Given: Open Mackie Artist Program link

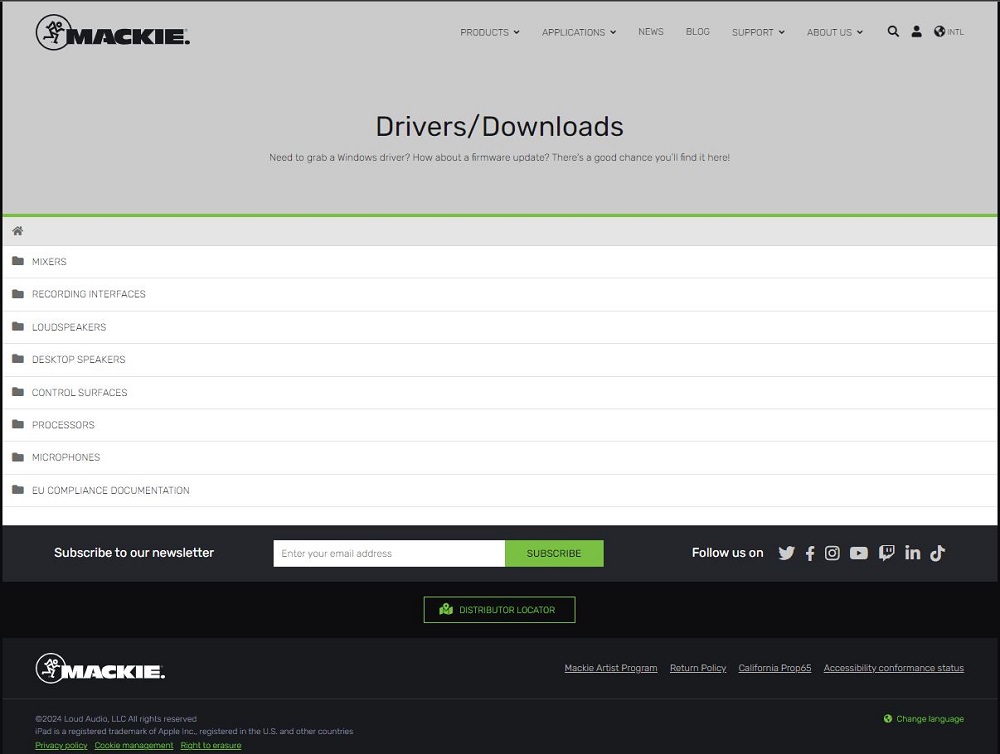Looking at the screenshot, I should pyautogui.click(x=610, y=668).
